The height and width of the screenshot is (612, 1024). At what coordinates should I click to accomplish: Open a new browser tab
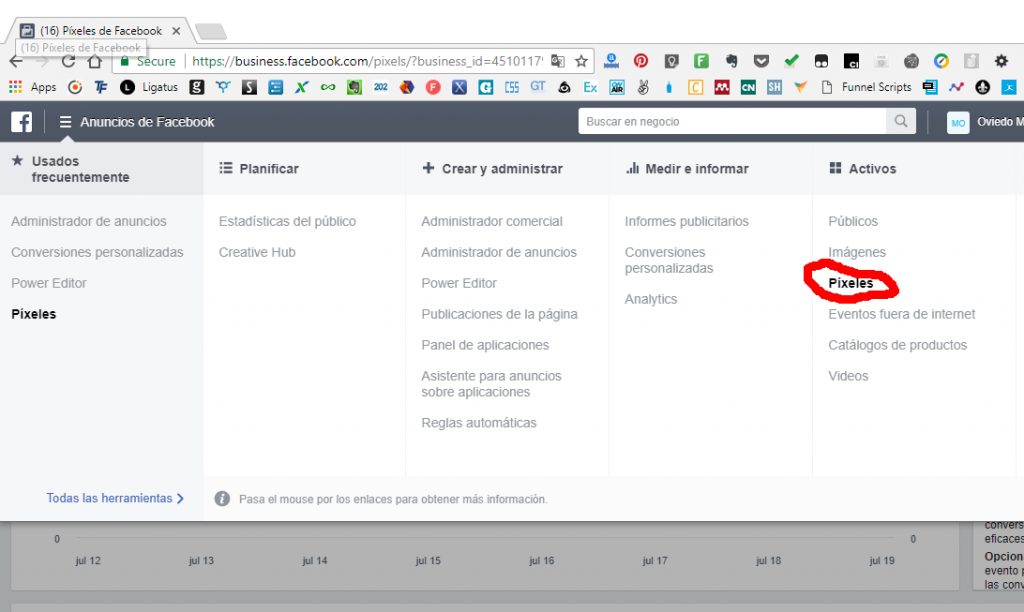(210, 31)
